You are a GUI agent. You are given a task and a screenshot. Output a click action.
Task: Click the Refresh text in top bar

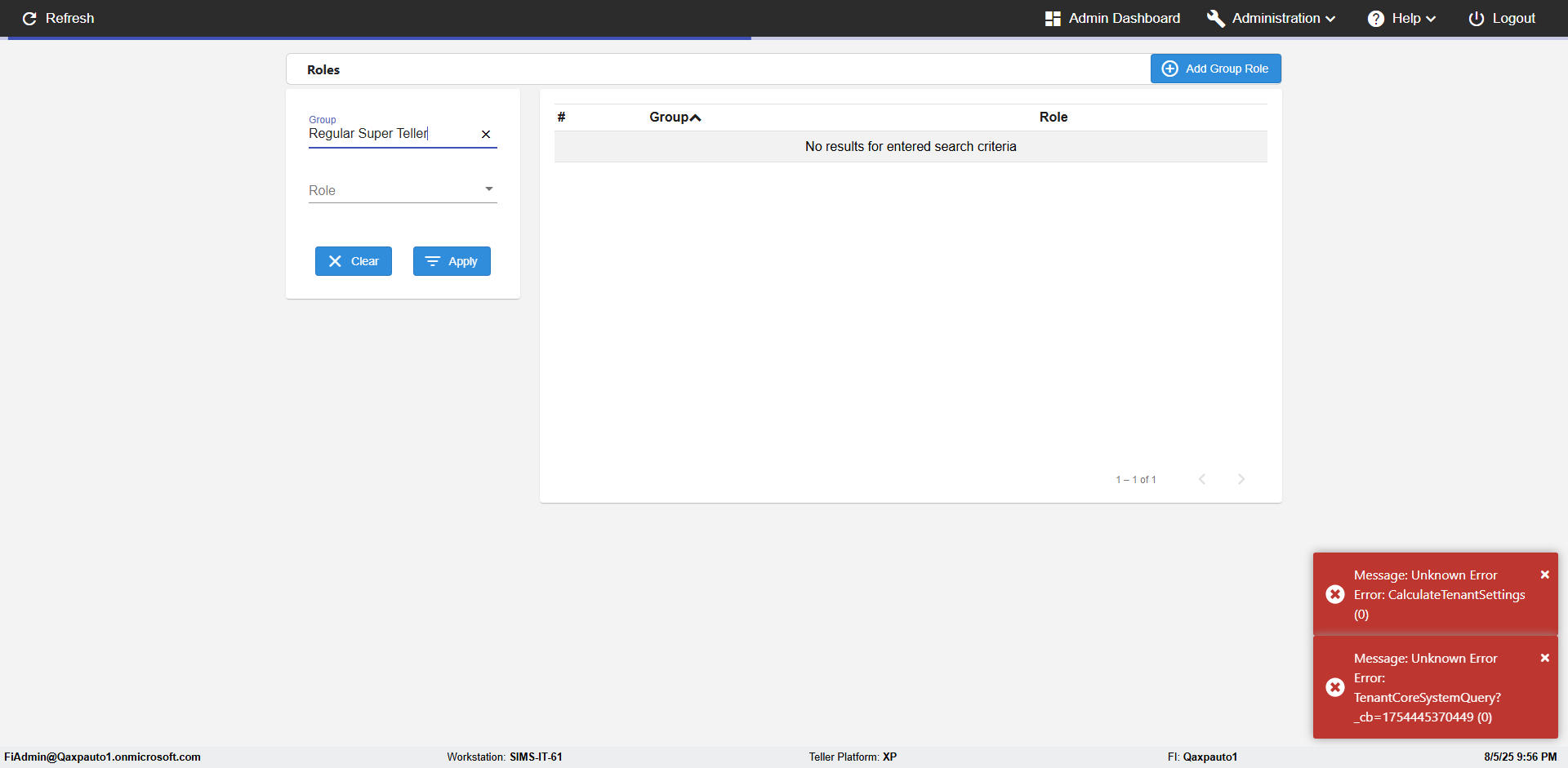[x=69, y=18]
